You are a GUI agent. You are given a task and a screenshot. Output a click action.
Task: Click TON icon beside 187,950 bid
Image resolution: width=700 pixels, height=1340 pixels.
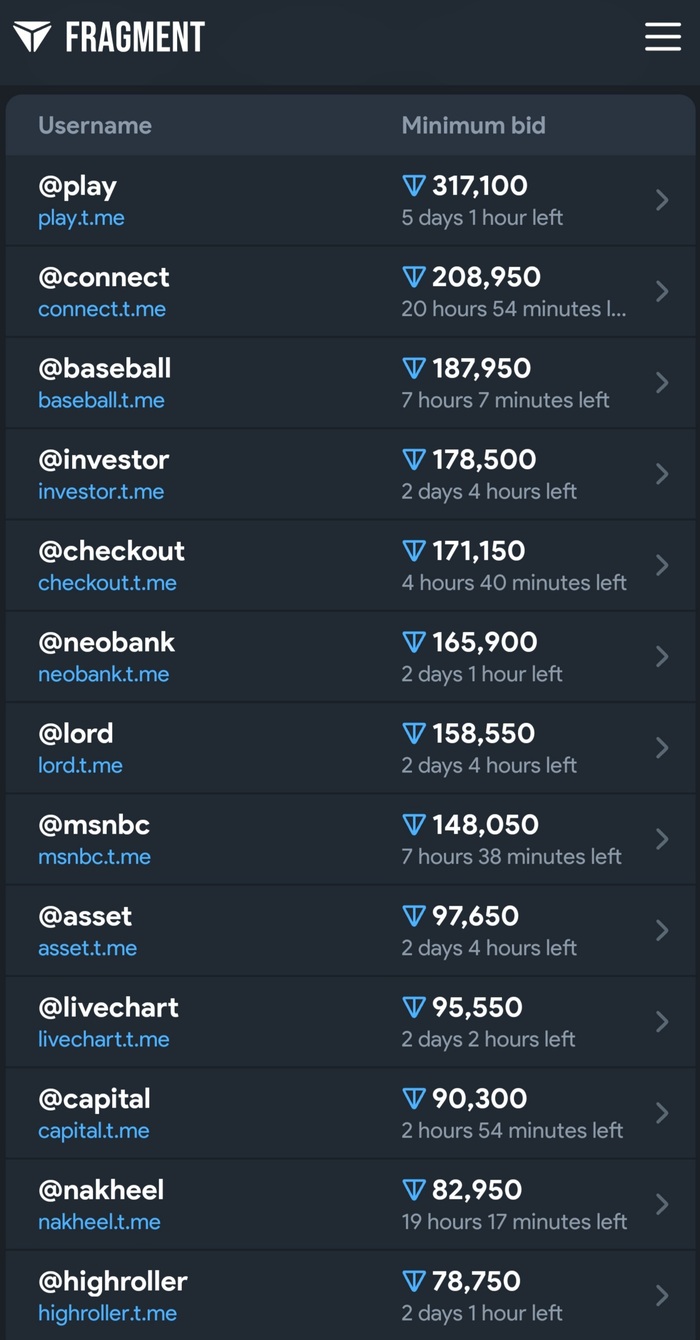[x=414, y=369]
